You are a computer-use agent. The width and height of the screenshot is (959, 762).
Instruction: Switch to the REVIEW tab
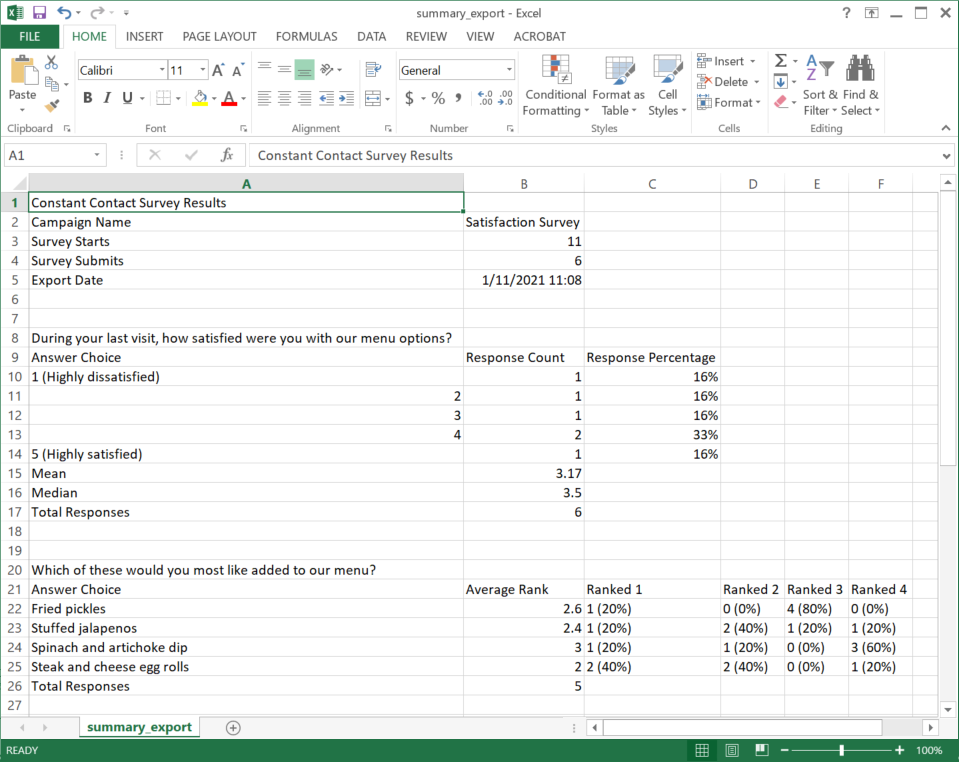tap(426, 37)
